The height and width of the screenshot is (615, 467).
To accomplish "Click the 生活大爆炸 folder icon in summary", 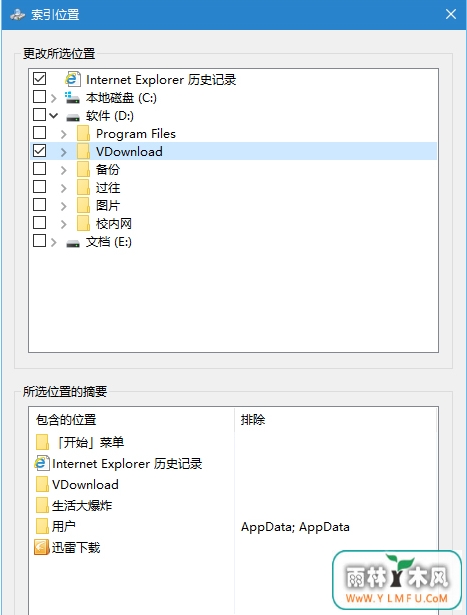I will pos(42,505).
